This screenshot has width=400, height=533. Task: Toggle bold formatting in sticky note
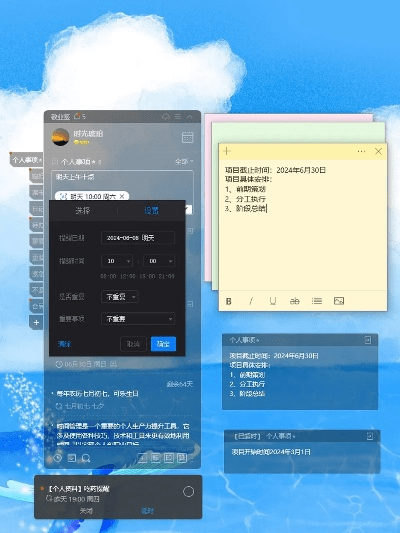[228, 301]
